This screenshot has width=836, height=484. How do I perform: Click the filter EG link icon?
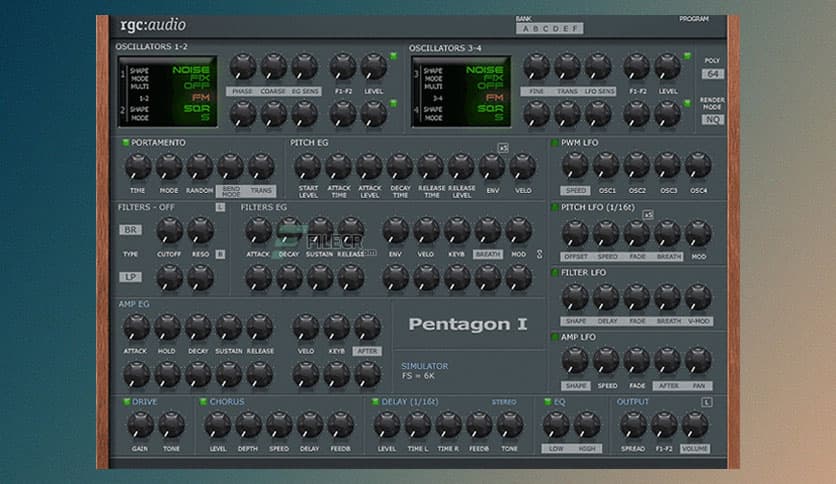(540, 254)
